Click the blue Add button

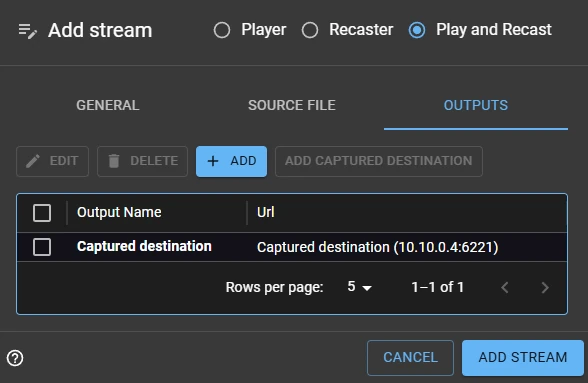click(231, 161)
